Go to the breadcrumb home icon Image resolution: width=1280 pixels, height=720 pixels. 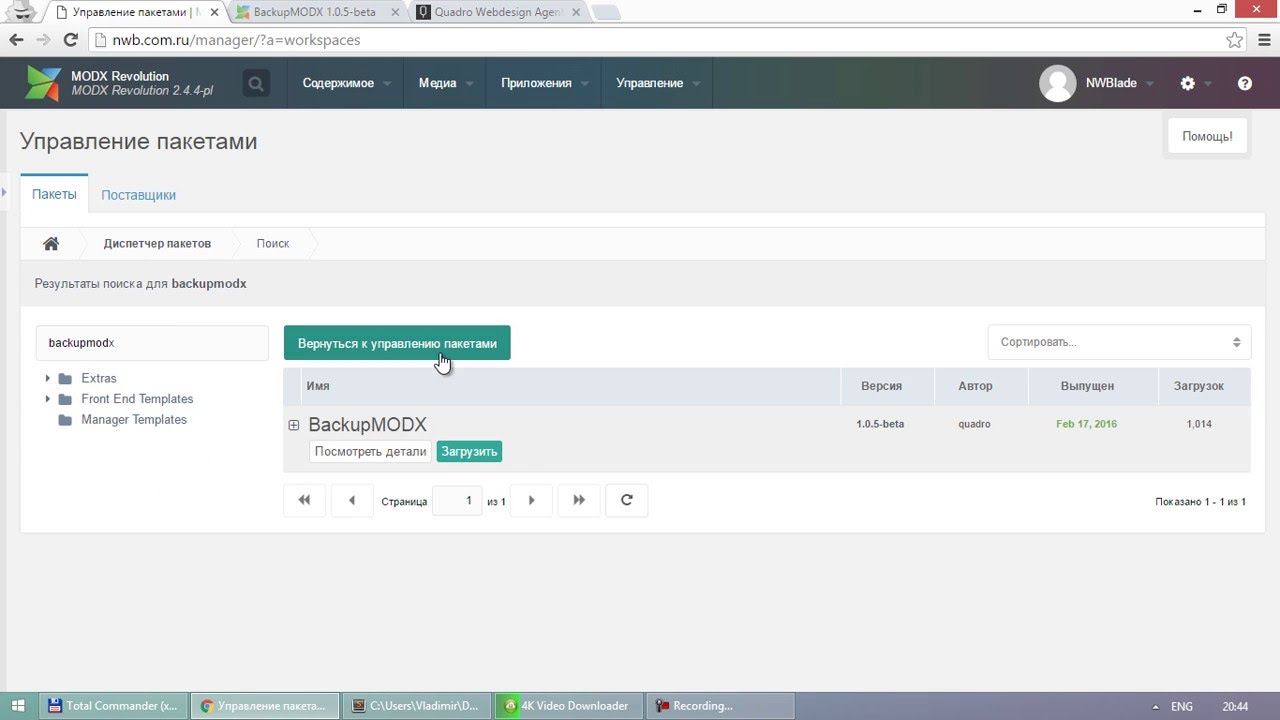51,243
